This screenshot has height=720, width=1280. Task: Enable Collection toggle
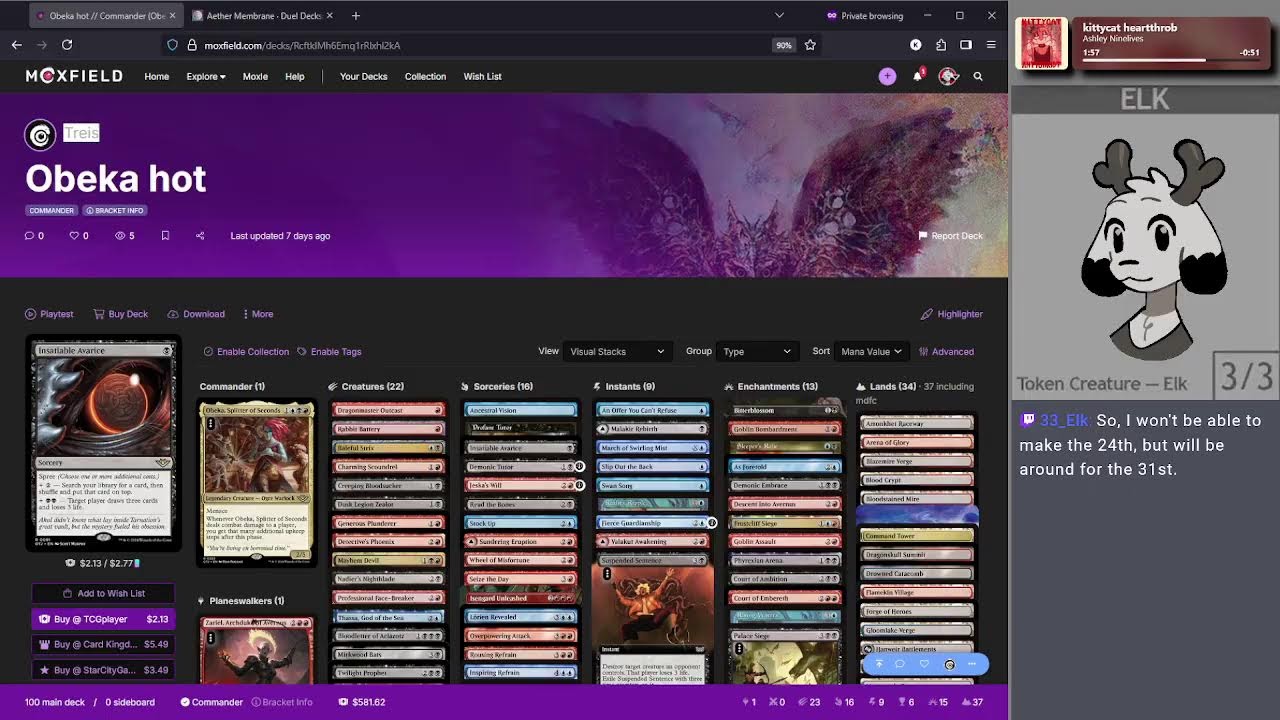[x=246, y=352]
